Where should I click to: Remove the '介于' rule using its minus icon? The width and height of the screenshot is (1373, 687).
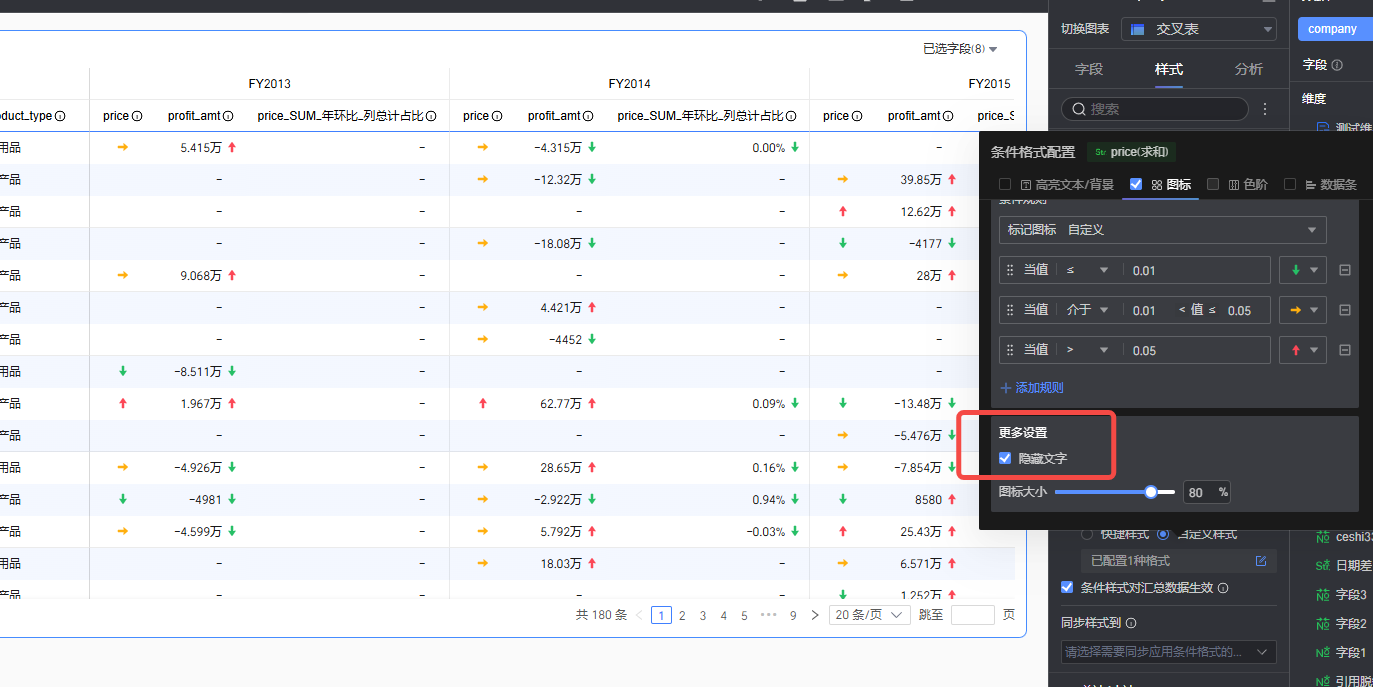point(1345,310)
